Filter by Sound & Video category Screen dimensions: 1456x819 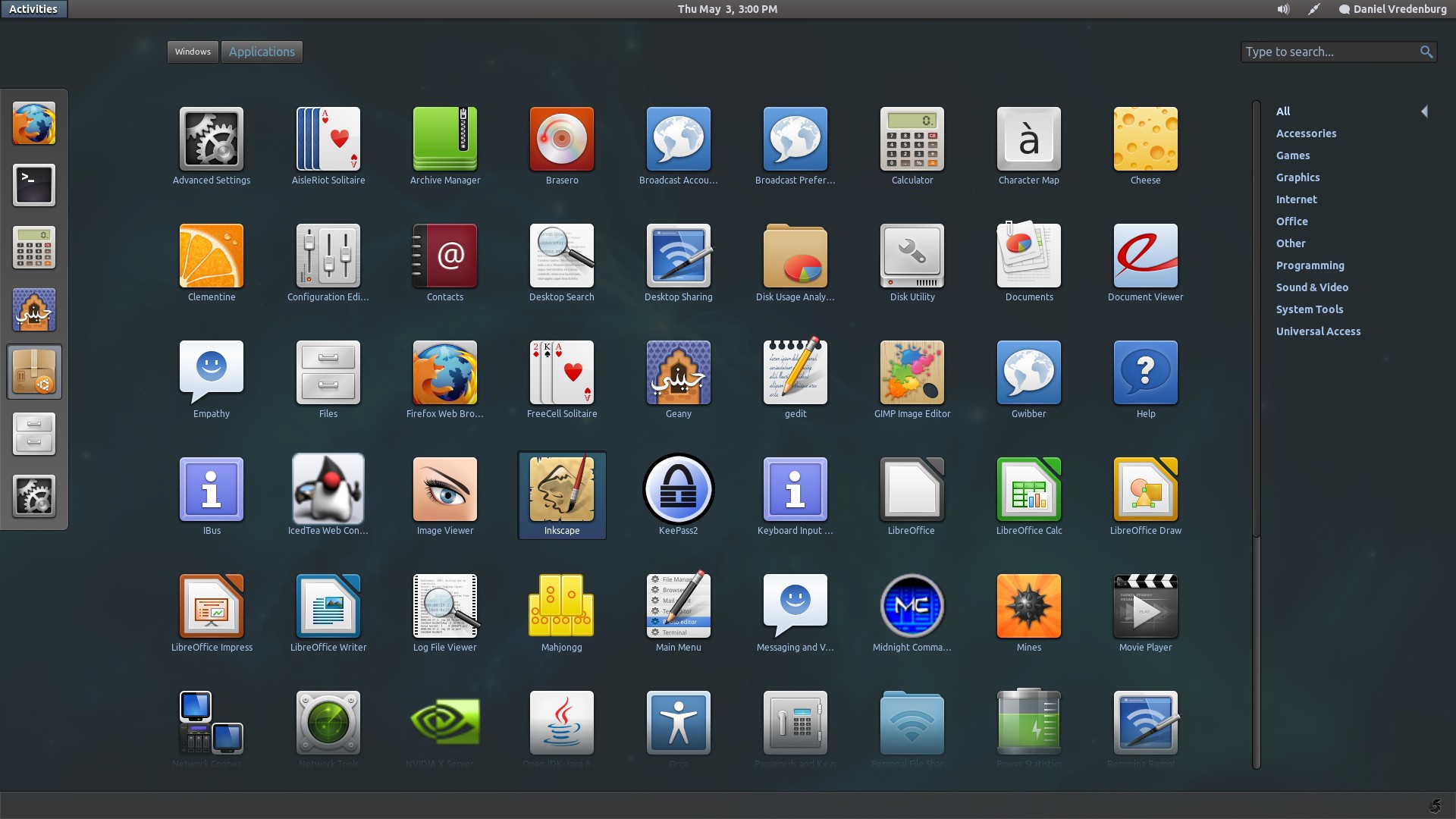(x=1312, y=287)
